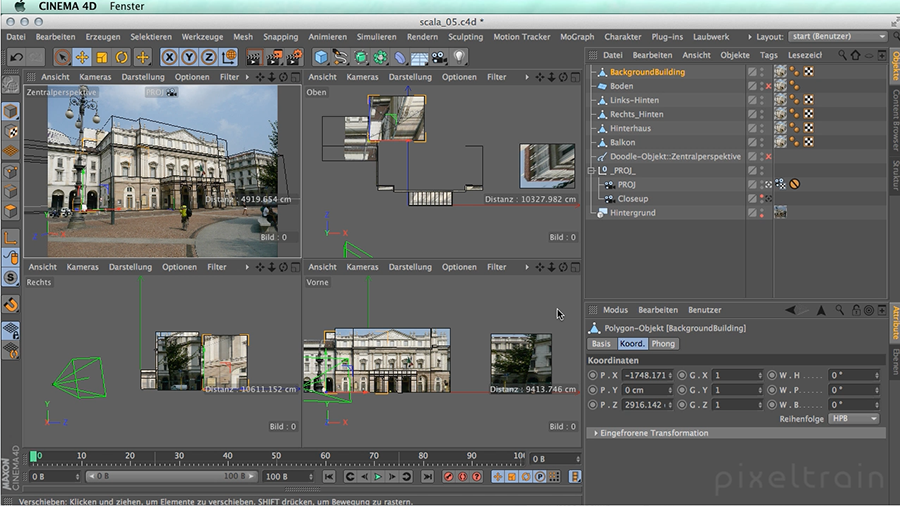Toggle the Z-axis lock button
The width and height of the screenshot is (900, 506).
tap(207, 57)
